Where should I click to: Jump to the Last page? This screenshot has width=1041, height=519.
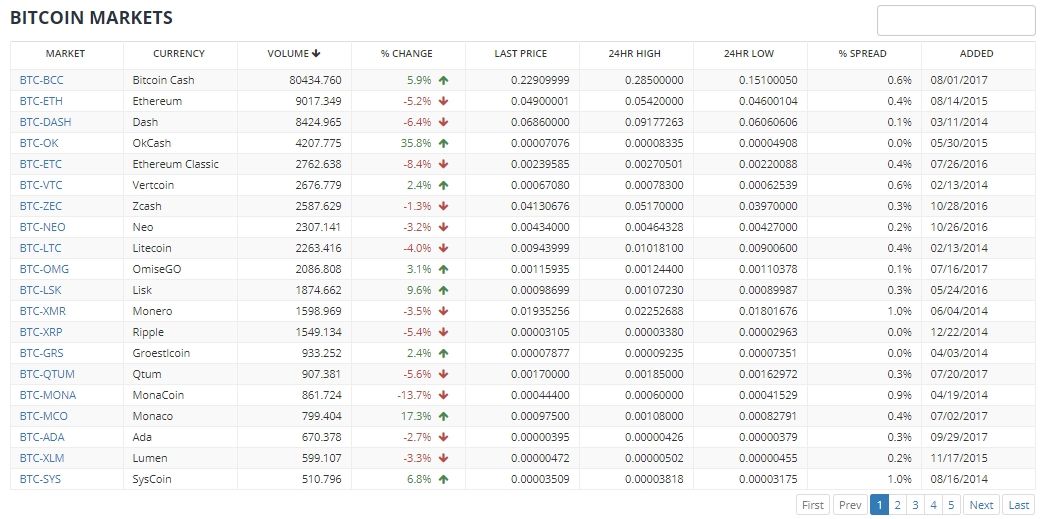(x=1018, y=506)
